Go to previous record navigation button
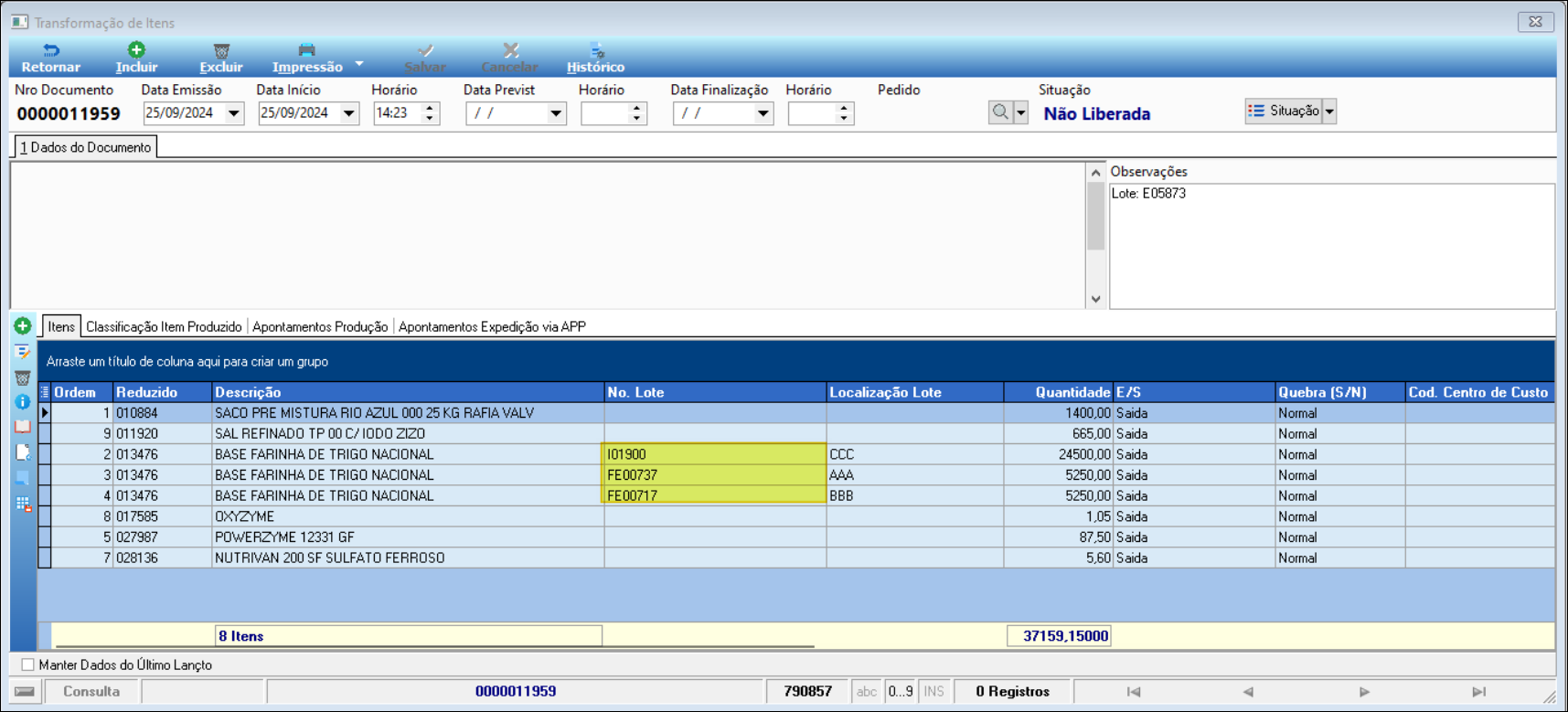Screen dimensions: 1568x712 coord(1248,692)
